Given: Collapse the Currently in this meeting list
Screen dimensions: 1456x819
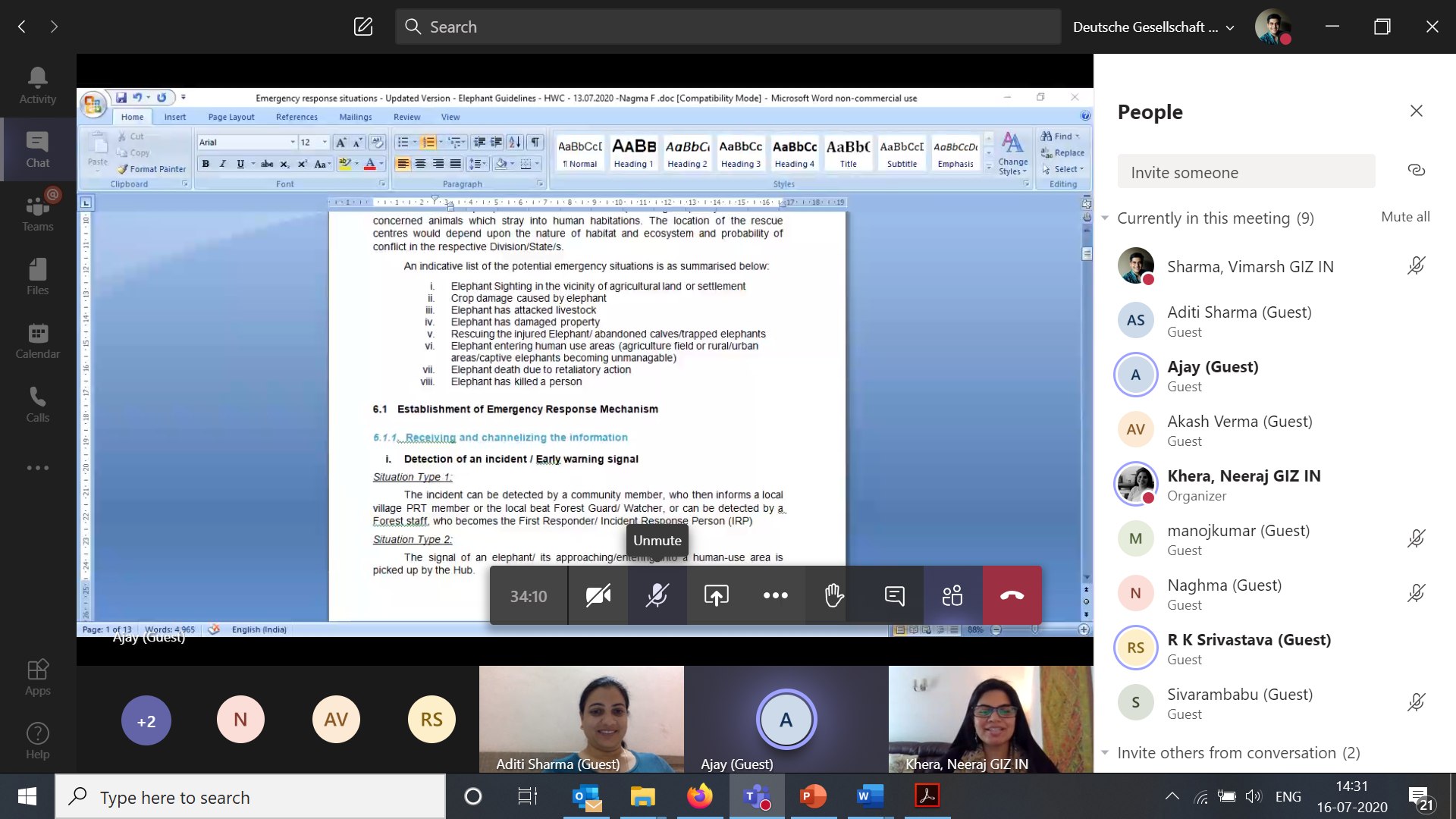Looking at the screenshot, I should [x=1105, y=218].
